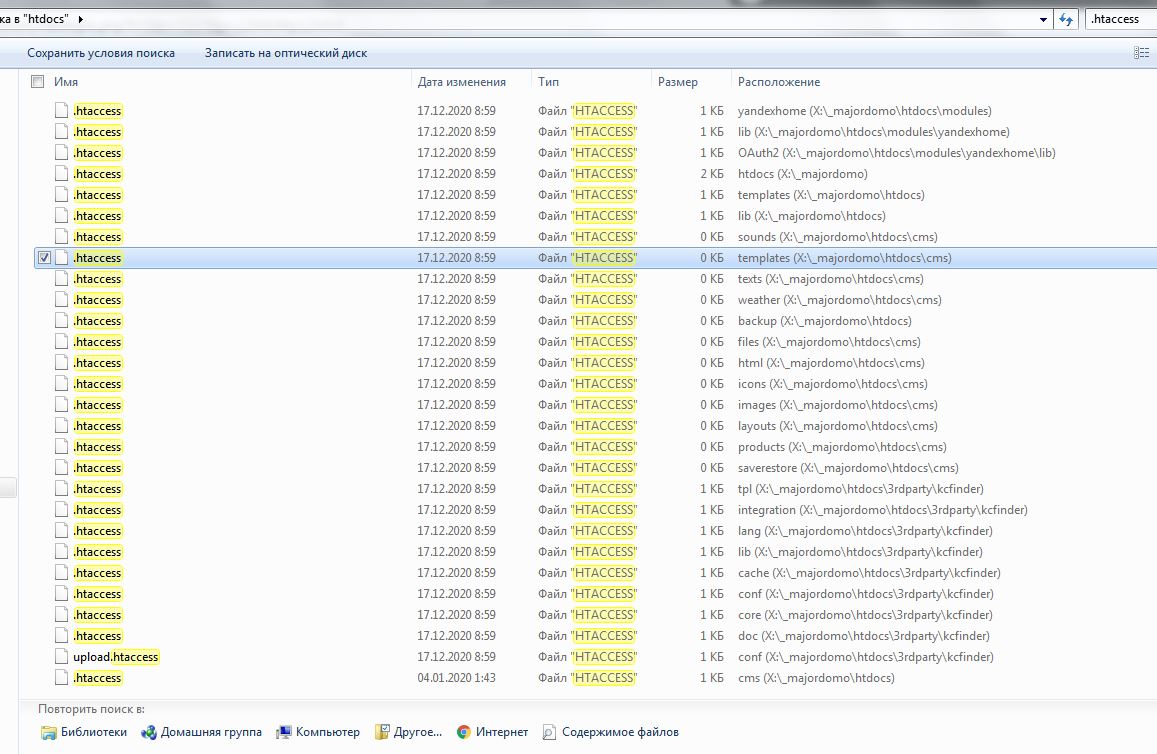This screenshot has height=754, width=1157.
Task: Select the .htaccess row located in saverestore
Action: [98, 468]
